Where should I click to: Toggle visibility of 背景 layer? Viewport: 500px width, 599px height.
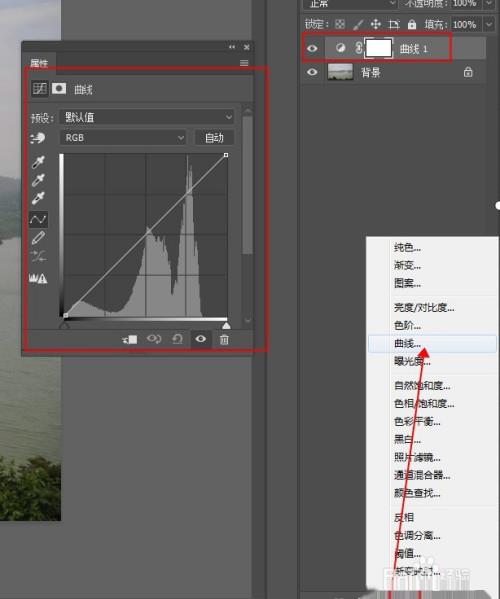(312, 72)
